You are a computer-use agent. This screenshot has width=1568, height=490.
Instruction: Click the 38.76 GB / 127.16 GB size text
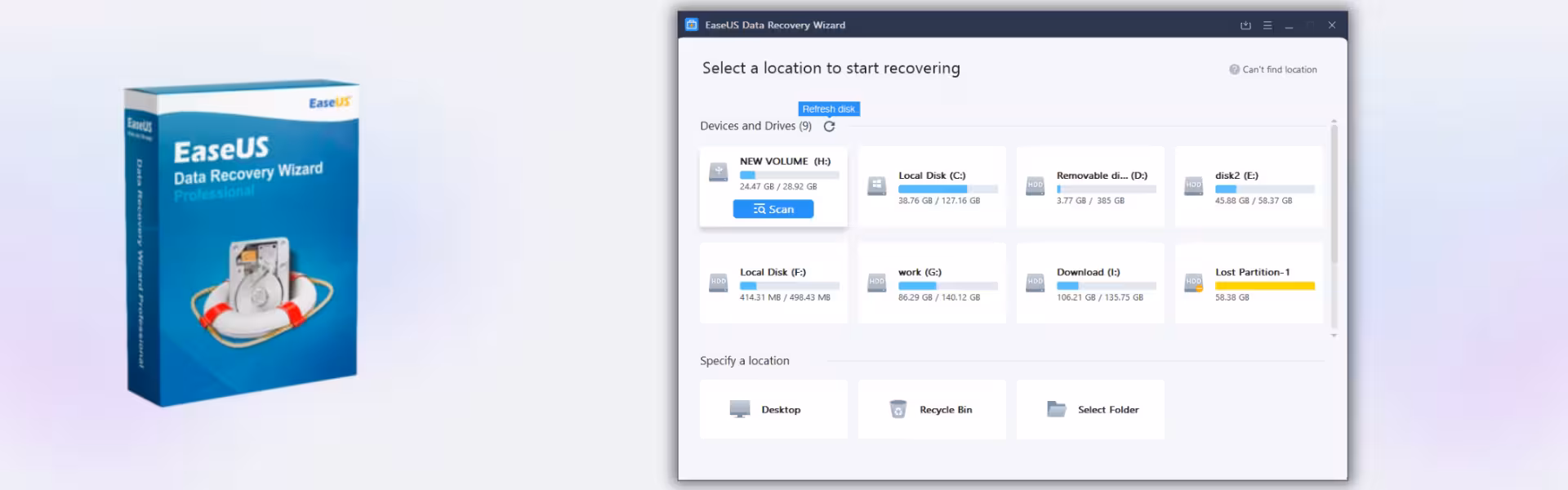pos(939,201)
